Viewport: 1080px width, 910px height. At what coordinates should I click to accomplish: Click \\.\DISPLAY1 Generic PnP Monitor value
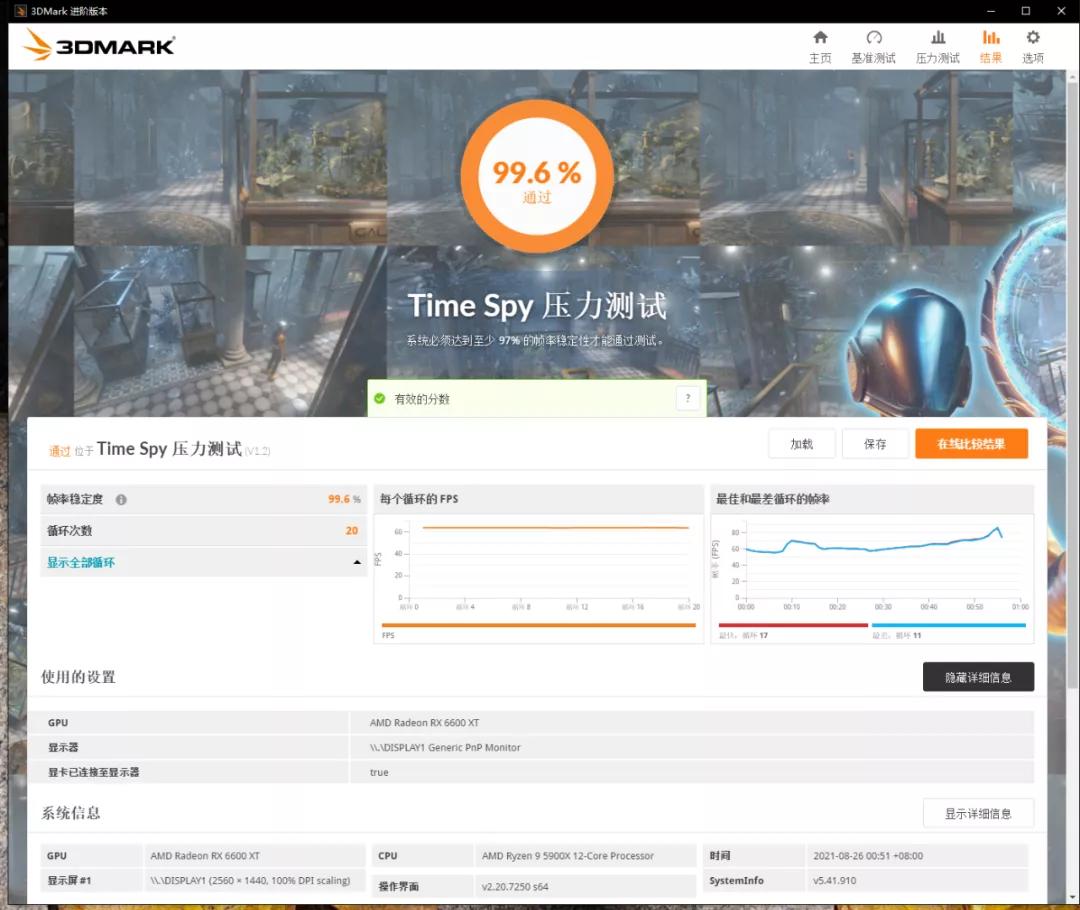click(445, 747)
